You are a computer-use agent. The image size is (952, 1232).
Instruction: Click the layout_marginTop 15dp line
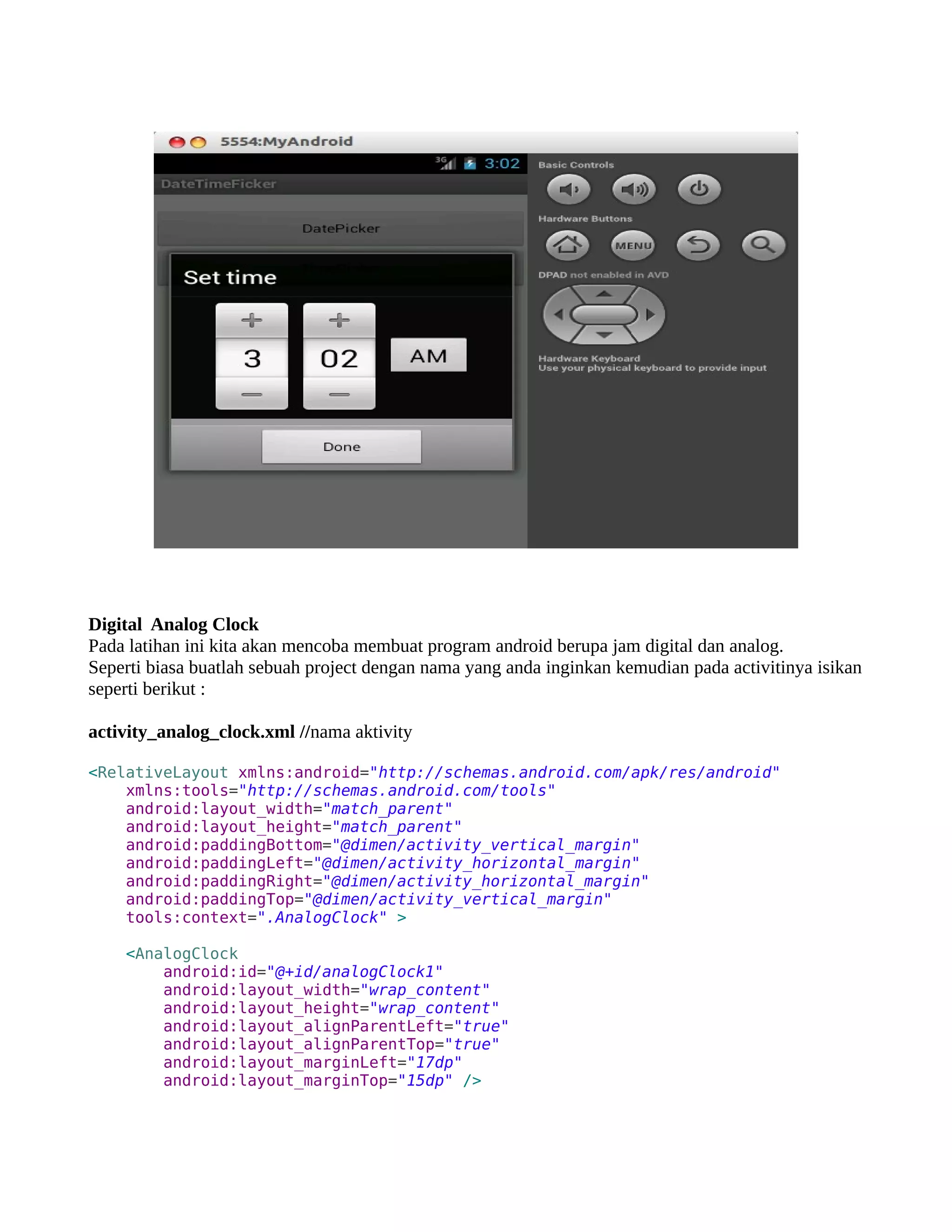click(x=322, y=1080)
